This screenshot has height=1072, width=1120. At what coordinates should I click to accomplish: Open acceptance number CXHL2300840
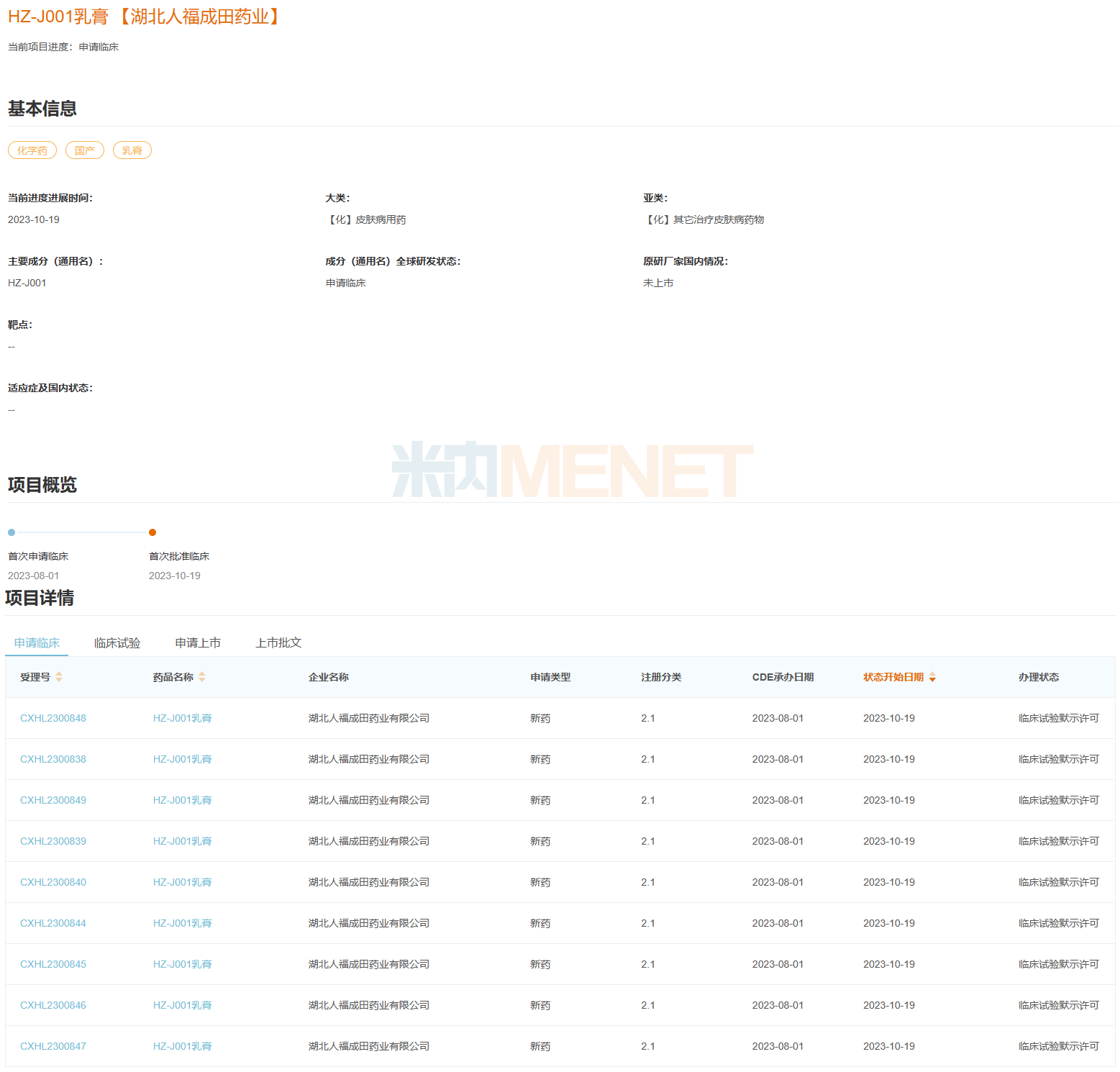click(53, 882)
